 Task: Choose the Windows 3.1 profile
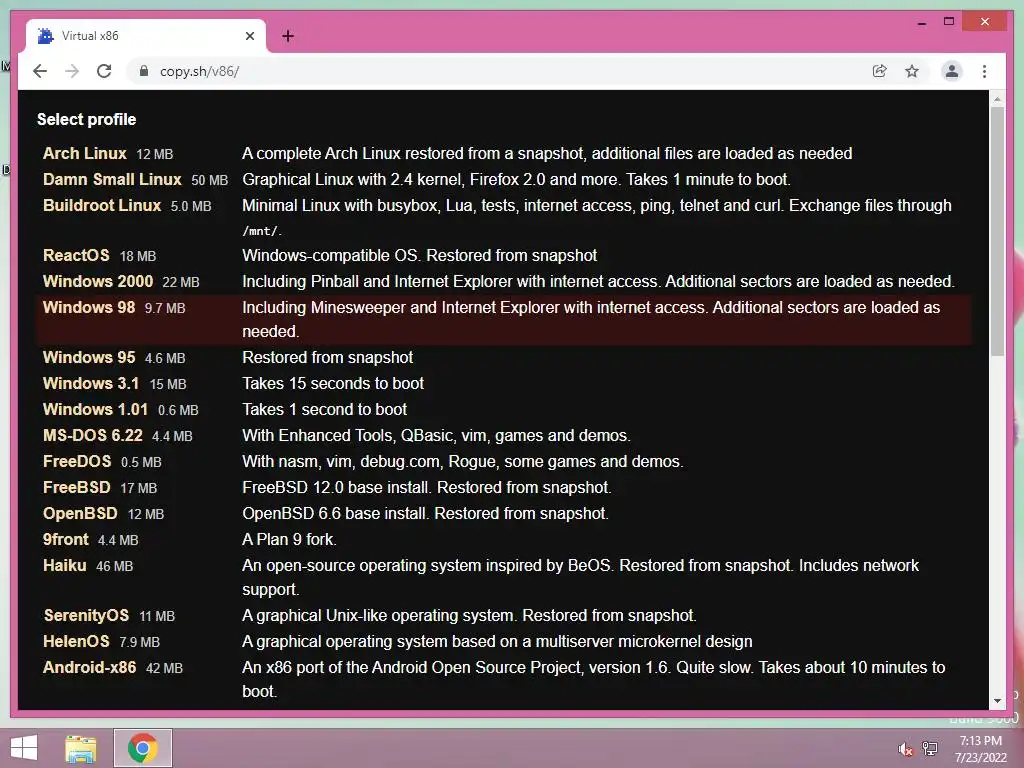click(90, 383)
